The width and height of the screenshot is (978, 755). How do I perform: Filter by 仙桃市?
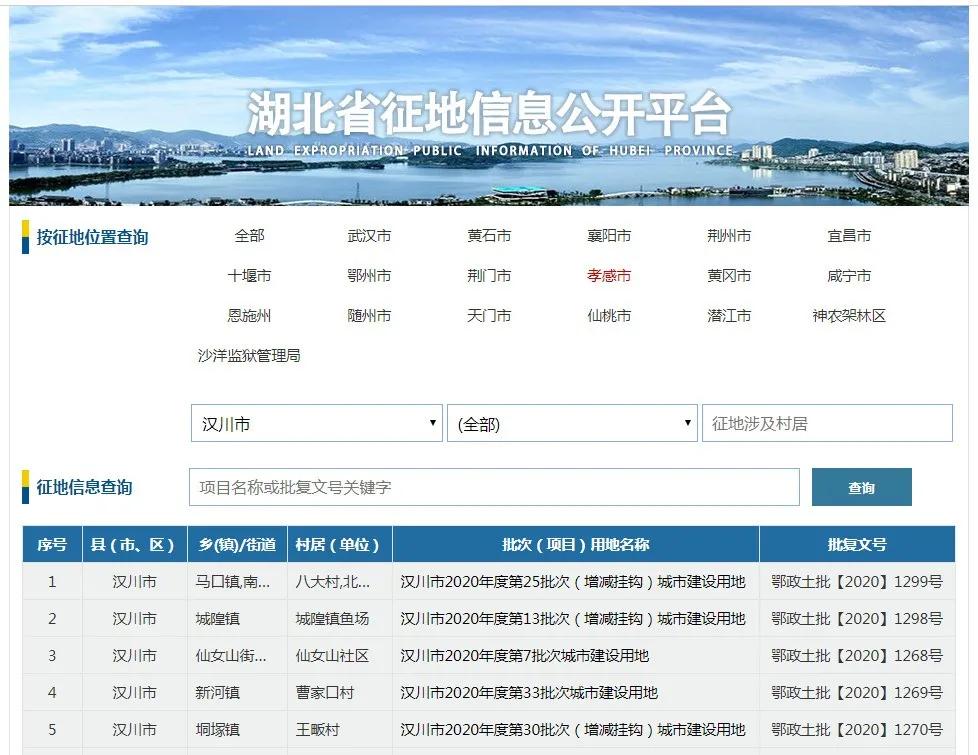(x=609, y=316)
